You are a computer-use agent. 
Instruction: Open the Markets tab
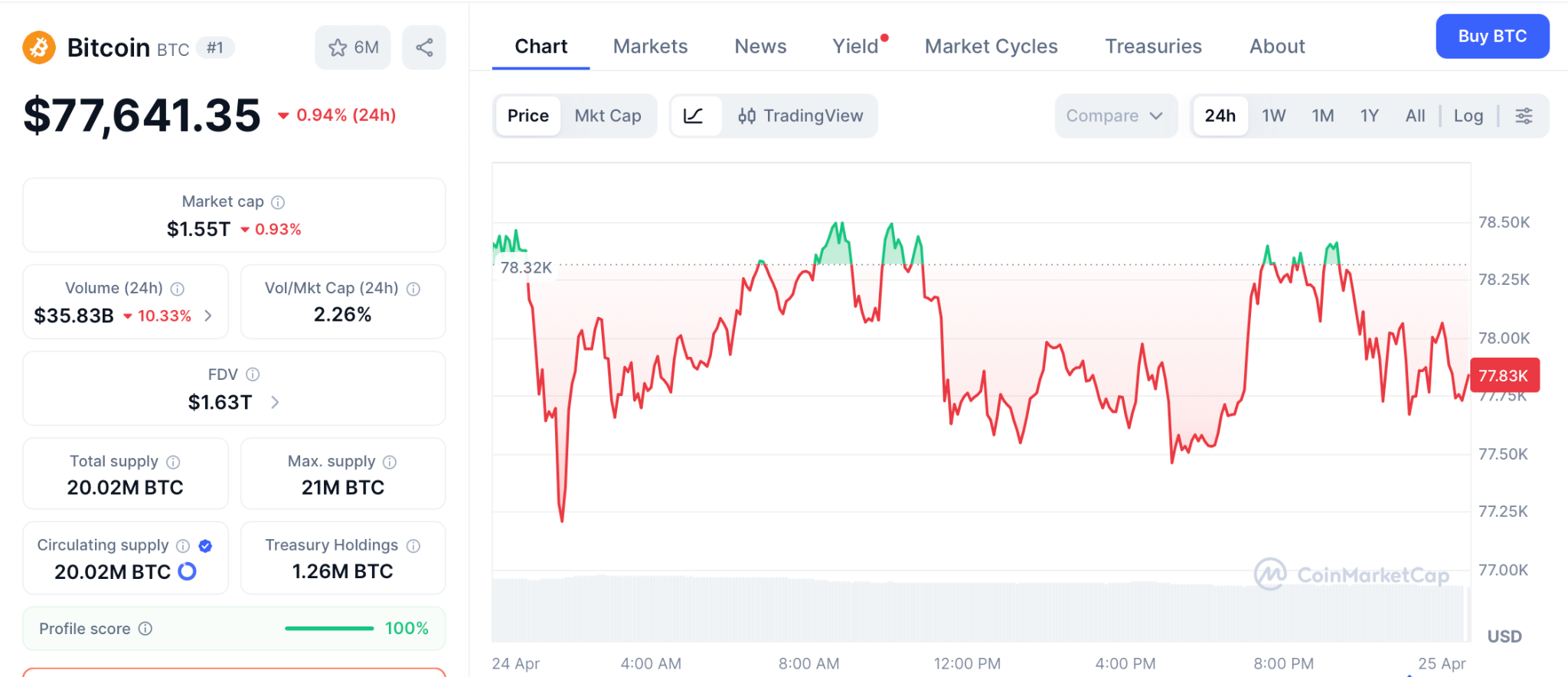click(x=650, y=47)
